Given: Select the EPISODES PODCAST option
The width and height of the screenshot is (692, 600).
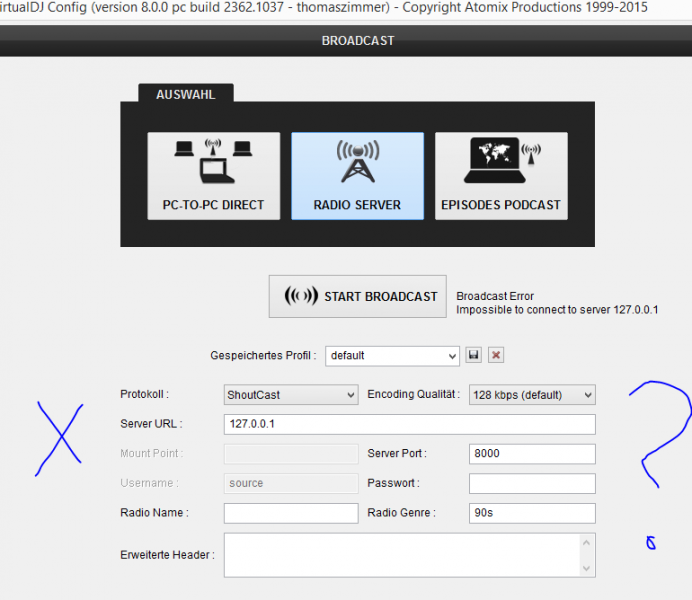Looking at the screenshot, I should pos(501,176).
